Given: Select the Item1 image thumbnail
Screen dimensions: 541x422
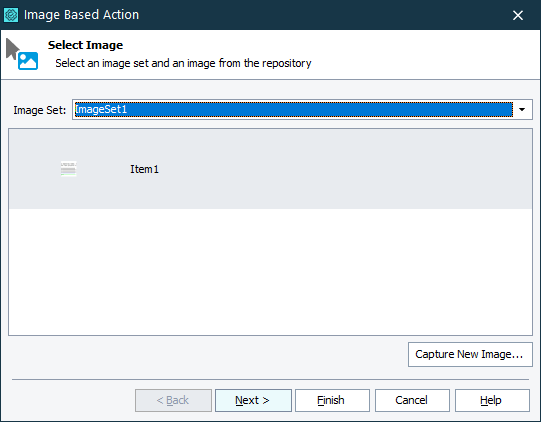Looking at the screenshot, I should point(68,169).
